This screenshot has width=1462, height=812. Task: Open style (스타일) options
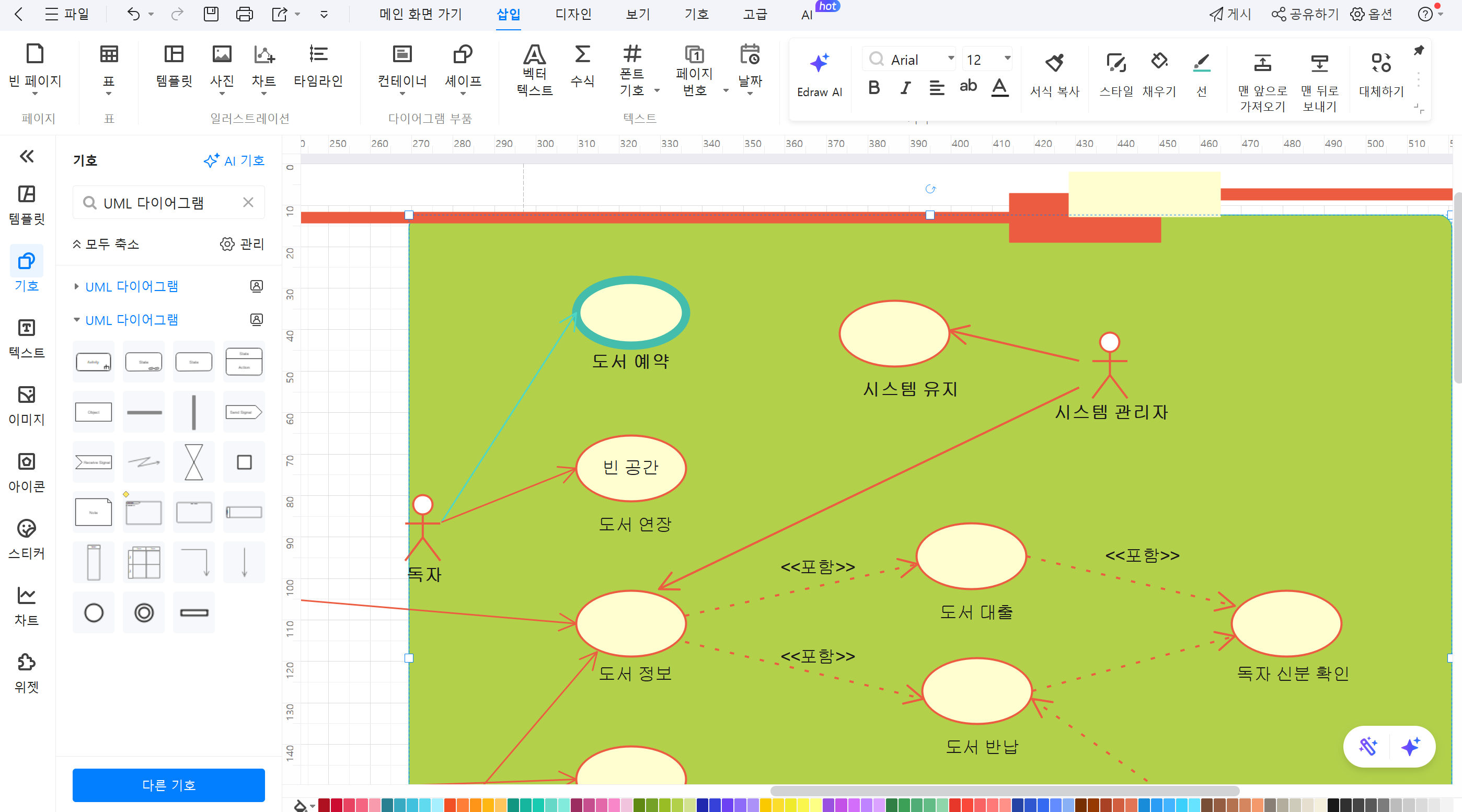click(x=1116, y=75)
